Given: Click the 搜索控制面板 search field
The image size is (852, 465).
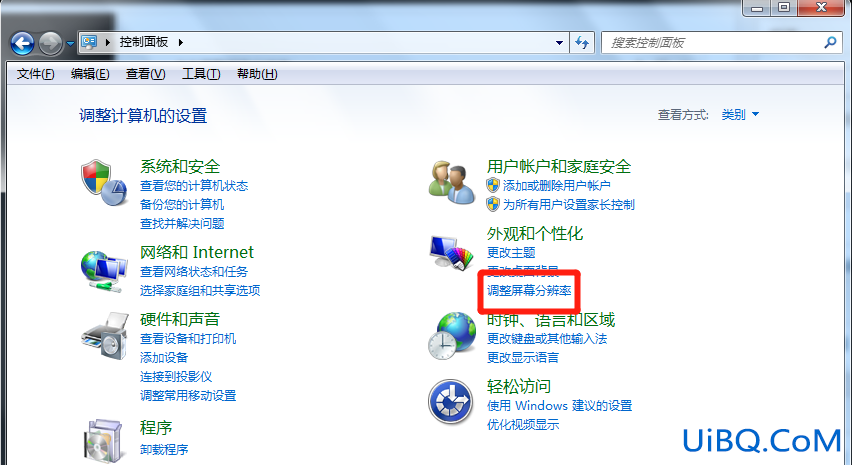Looking at the screenshot, I should [720, 43].
